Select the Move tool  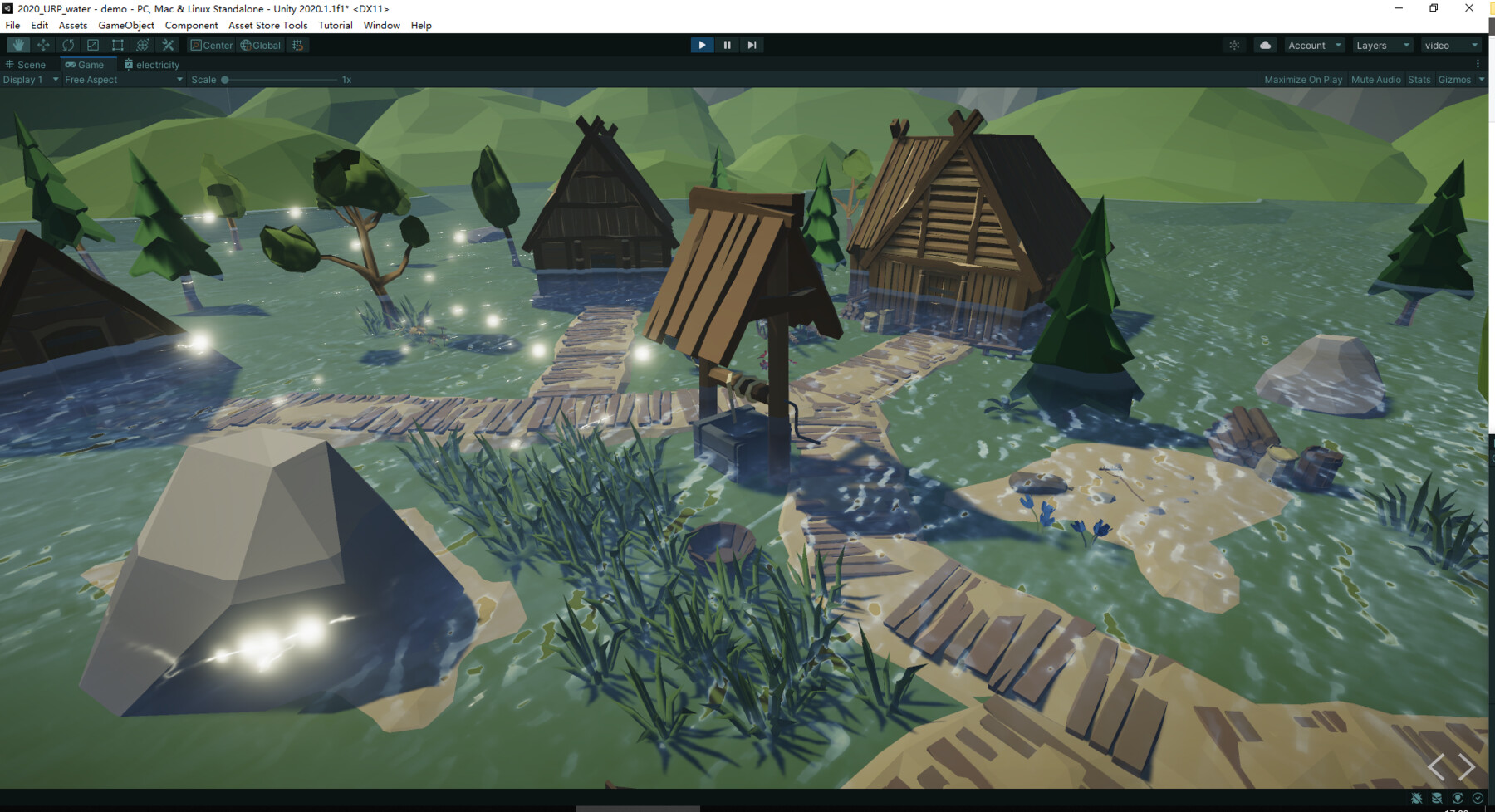click(x=42, y=45)
